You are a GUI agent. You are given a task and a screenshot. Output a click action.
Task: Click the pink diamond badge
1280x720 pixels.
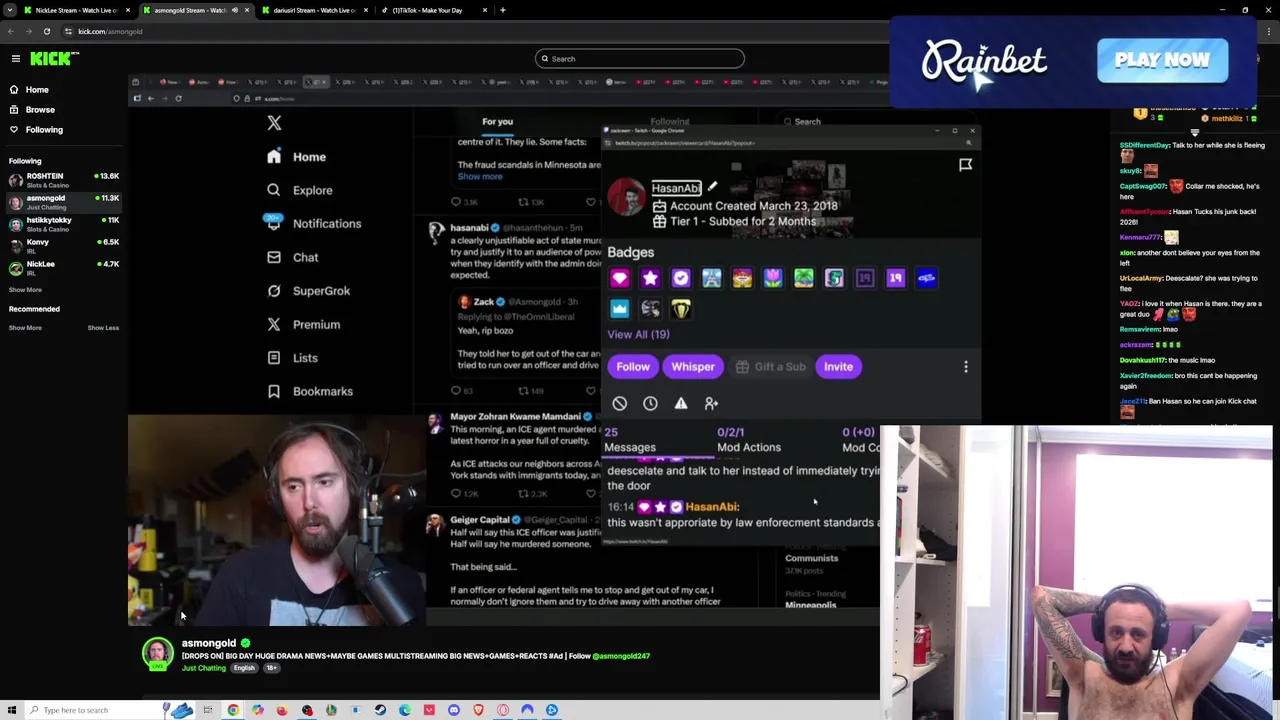point(620,279)
